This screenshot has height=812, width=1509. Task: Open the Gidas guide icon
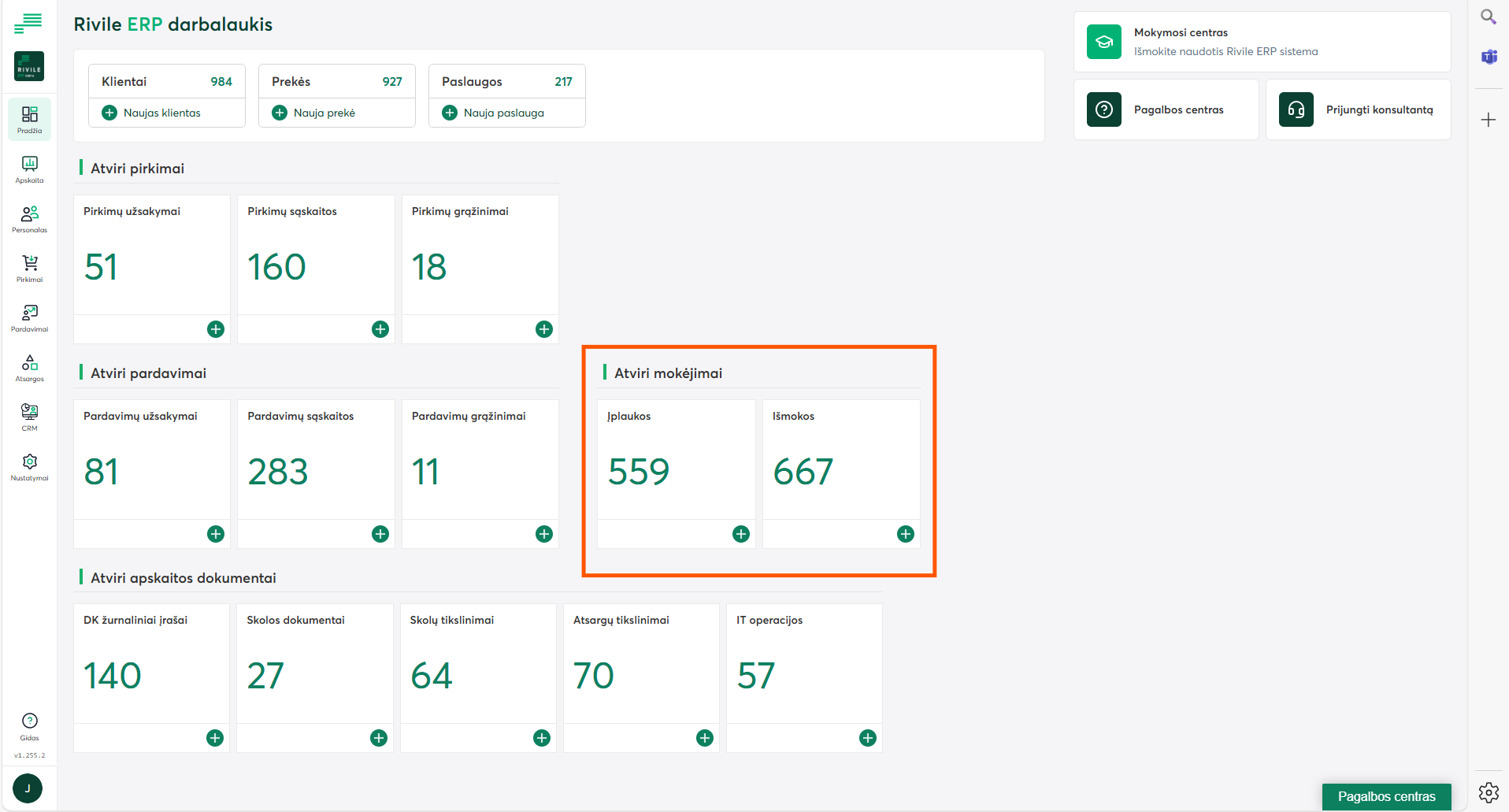[29, 725]
